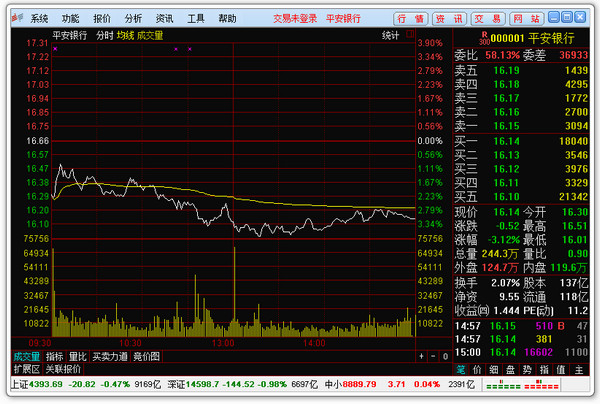Viewport: 600px width, 404px height.
Task: Click the 换手 2.07% value
Action: 505,283
